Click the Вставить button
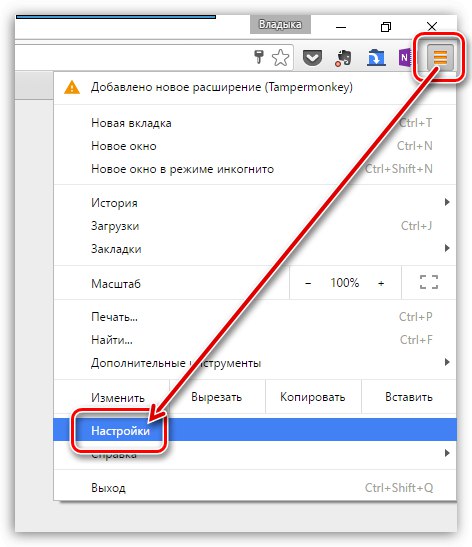Viewport: 472px width, 547px height. tap(409, 397)
